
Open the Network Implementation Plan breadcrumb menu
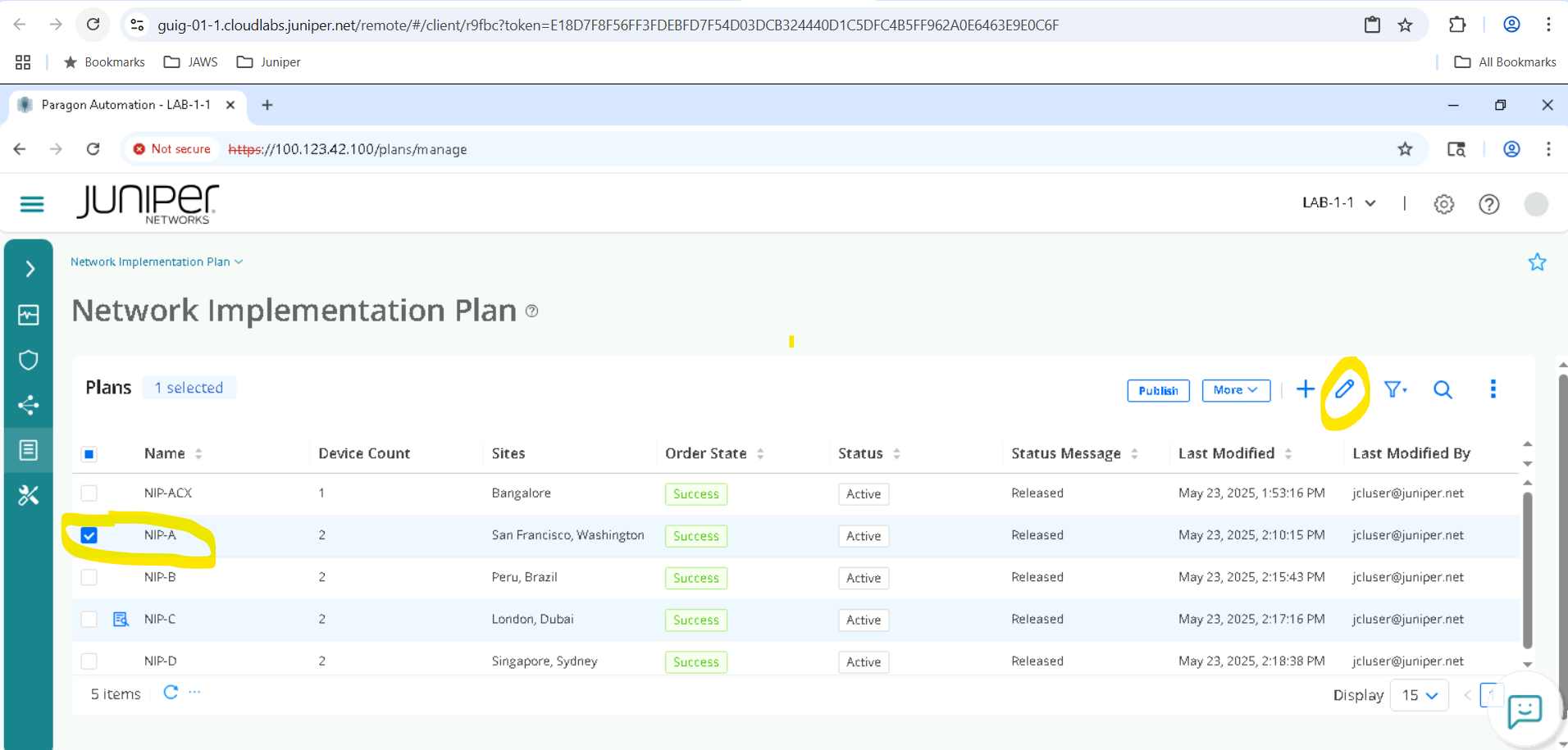tap(156, 261)
